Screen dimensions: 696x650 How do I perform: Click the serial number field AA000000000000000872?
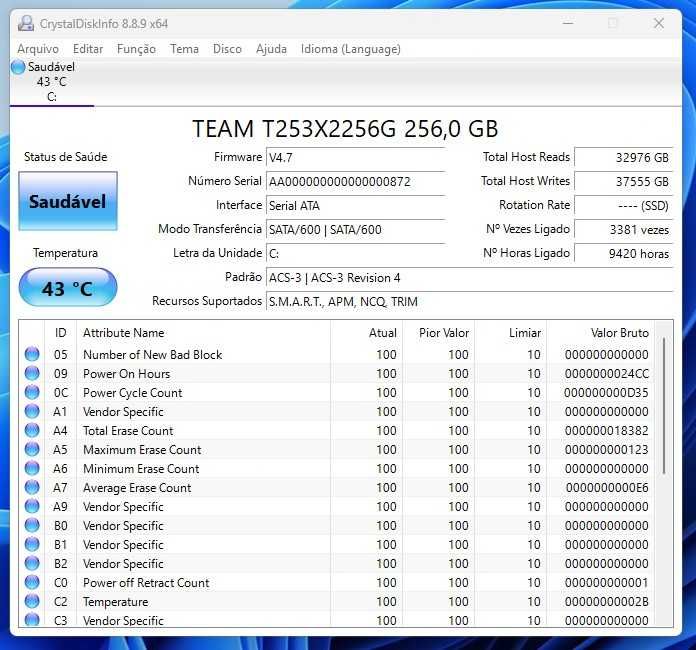(355, 182)
